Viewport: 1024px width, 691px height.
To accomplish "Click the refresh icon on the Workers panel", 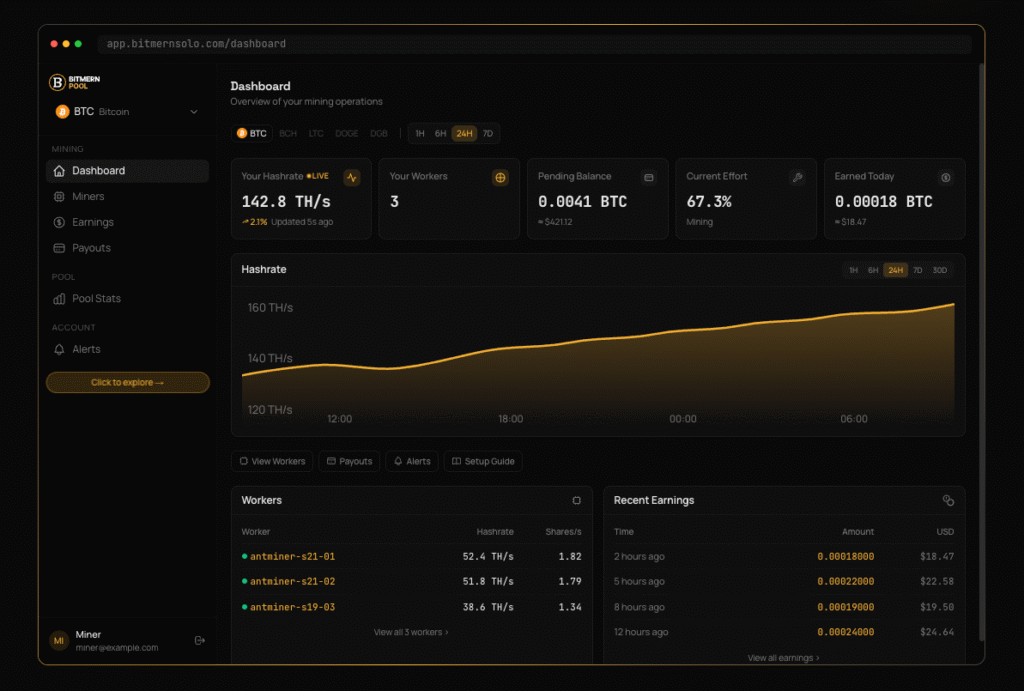I will [576, 500].
